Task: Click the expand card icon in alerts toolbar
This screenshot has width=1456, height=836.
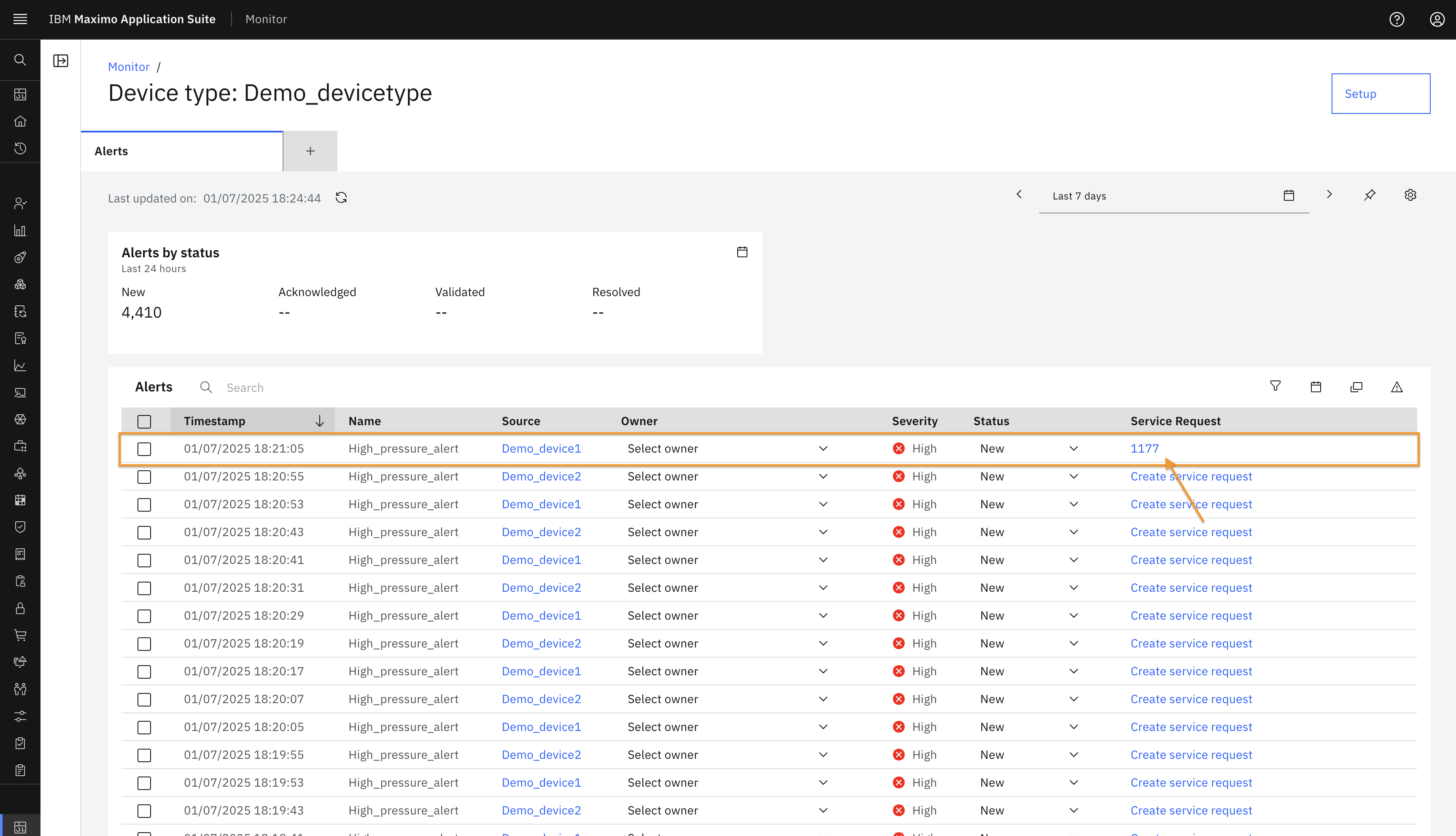Action: 1356,387
